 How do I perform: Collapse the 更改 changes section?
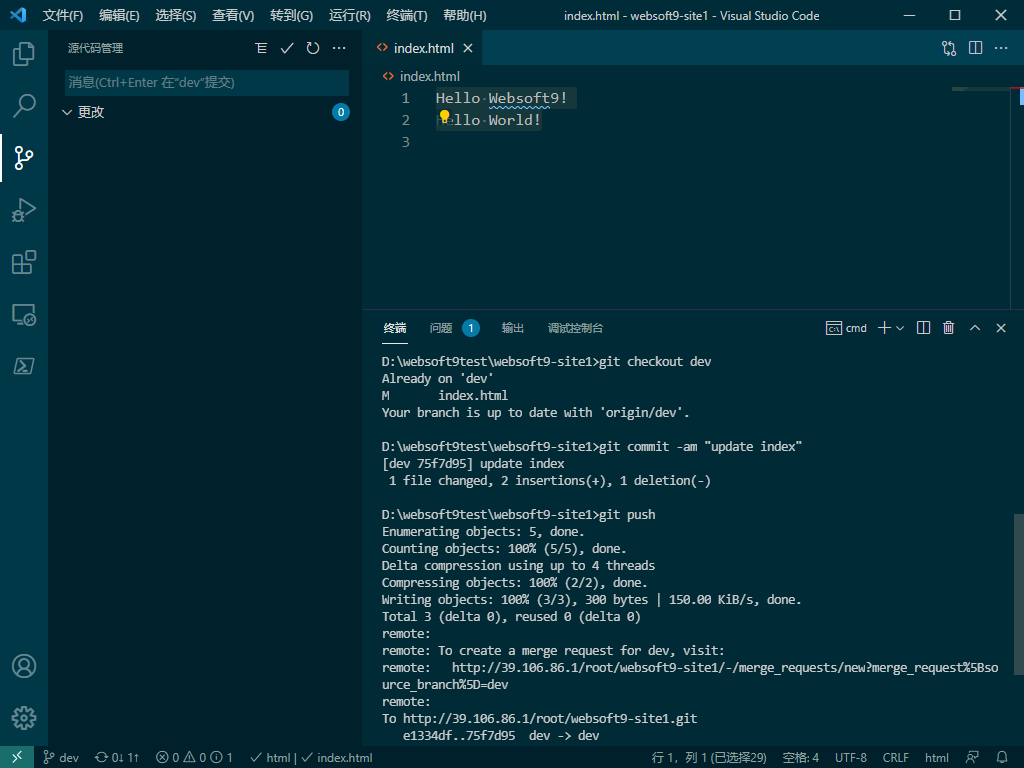pyautogui.click(x=67, y=113)
